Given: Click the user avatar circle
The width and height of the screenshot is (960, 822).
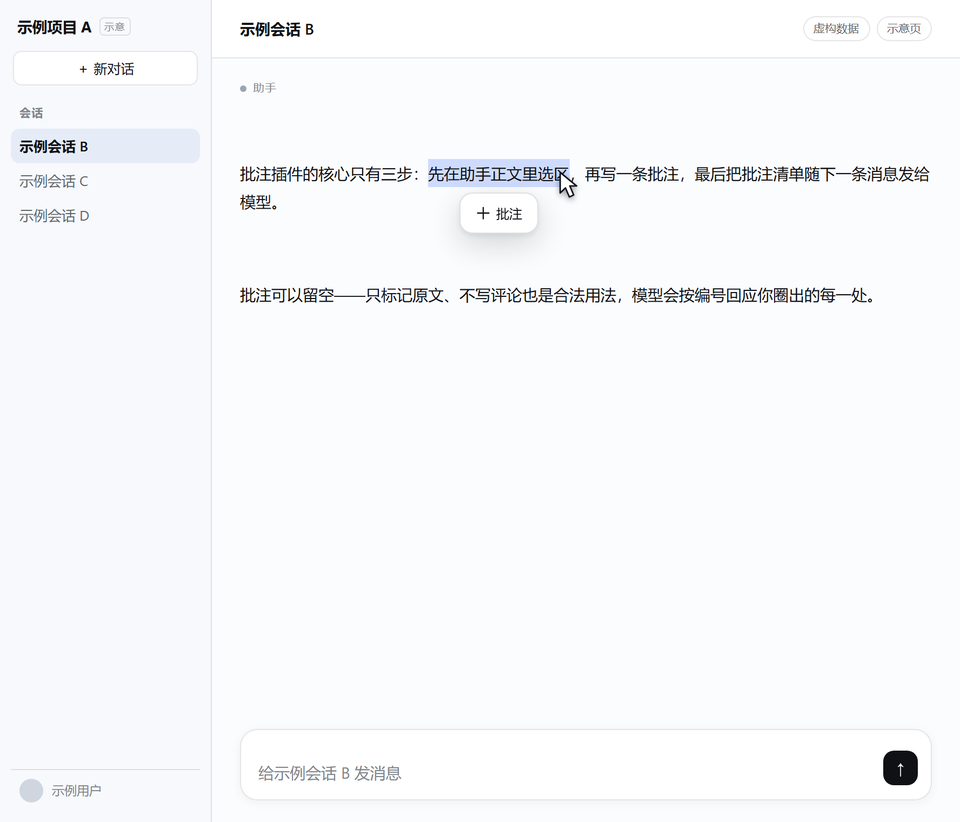Looking at the screenshot, I should 31,790.
